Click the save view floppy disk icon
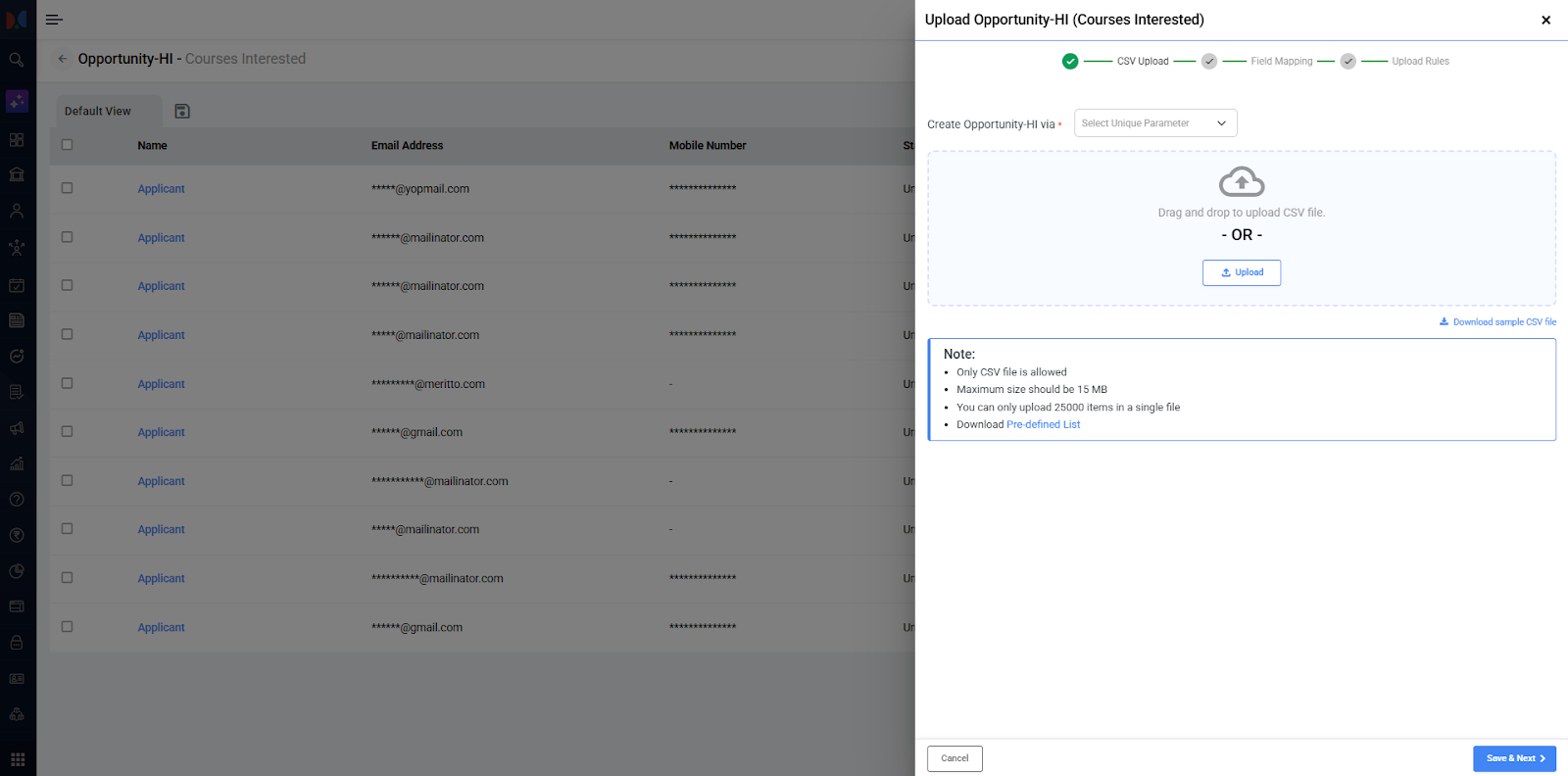Image resolution: width=1568 pixels, height=776 pixels. [182, 111]
